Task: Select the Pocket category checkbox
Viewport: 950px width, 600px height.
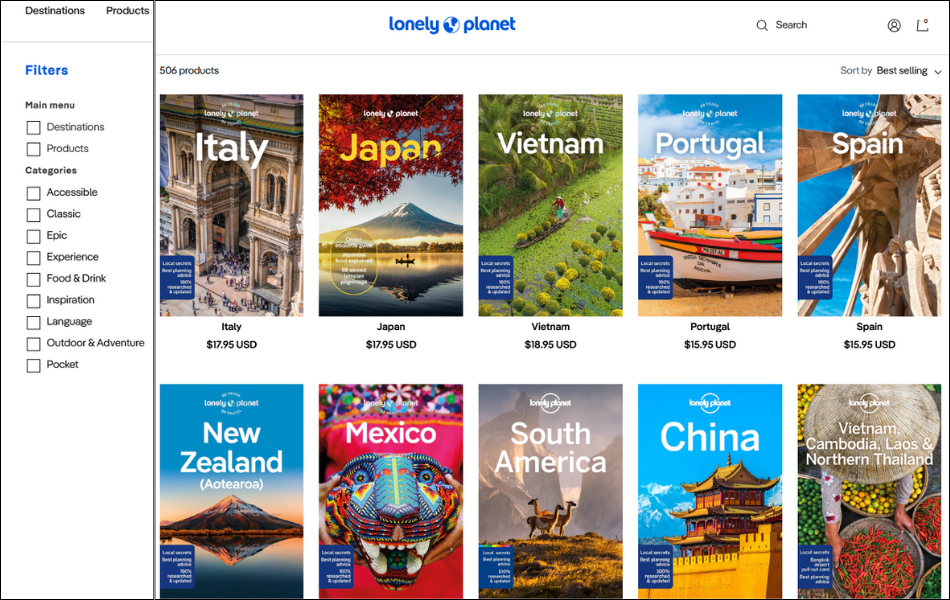Action: (x=34, y=365)
